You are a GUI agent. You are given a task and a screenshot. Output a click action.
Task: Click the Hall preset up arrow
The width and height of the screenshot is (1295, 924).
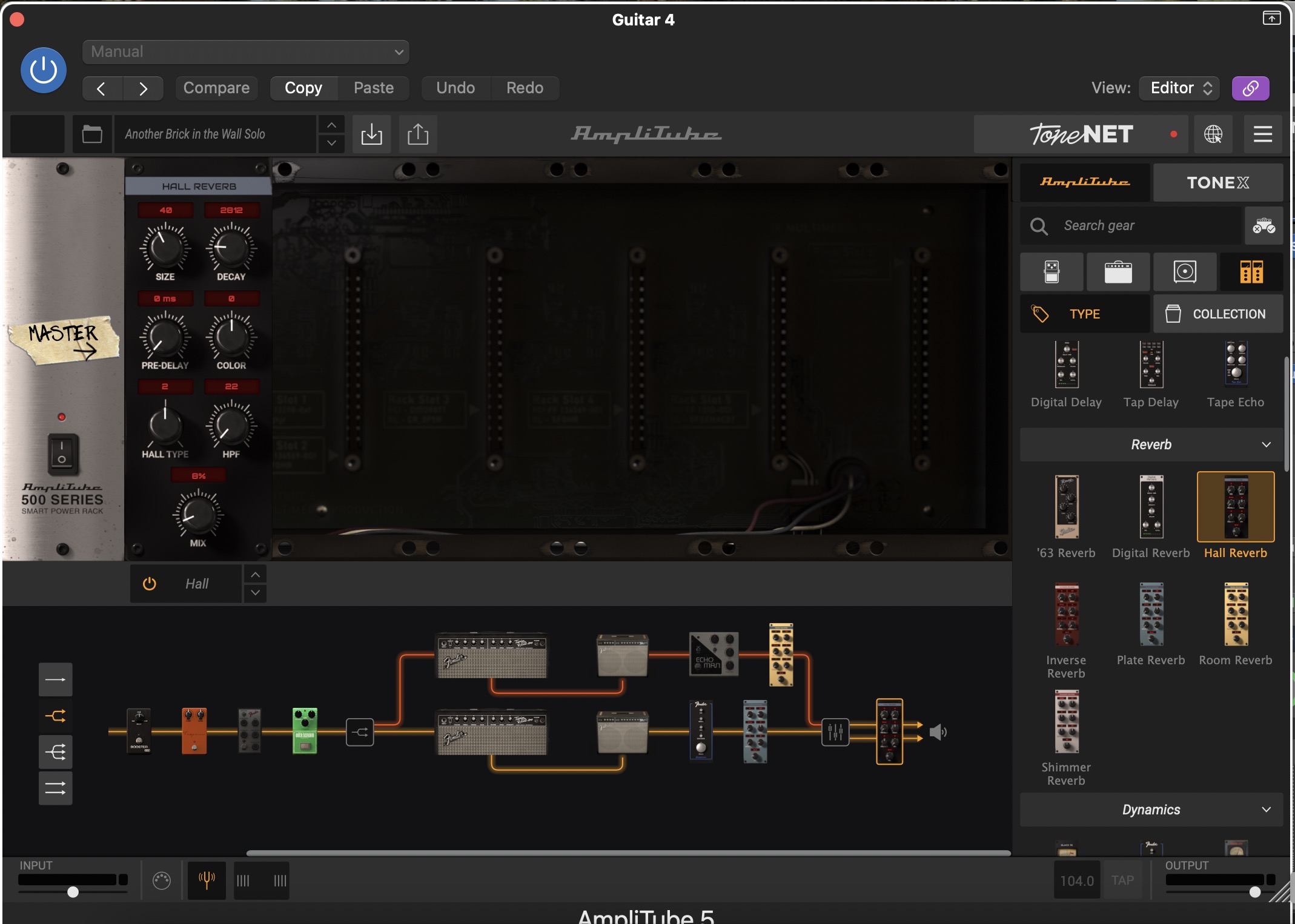pos(256,574)
